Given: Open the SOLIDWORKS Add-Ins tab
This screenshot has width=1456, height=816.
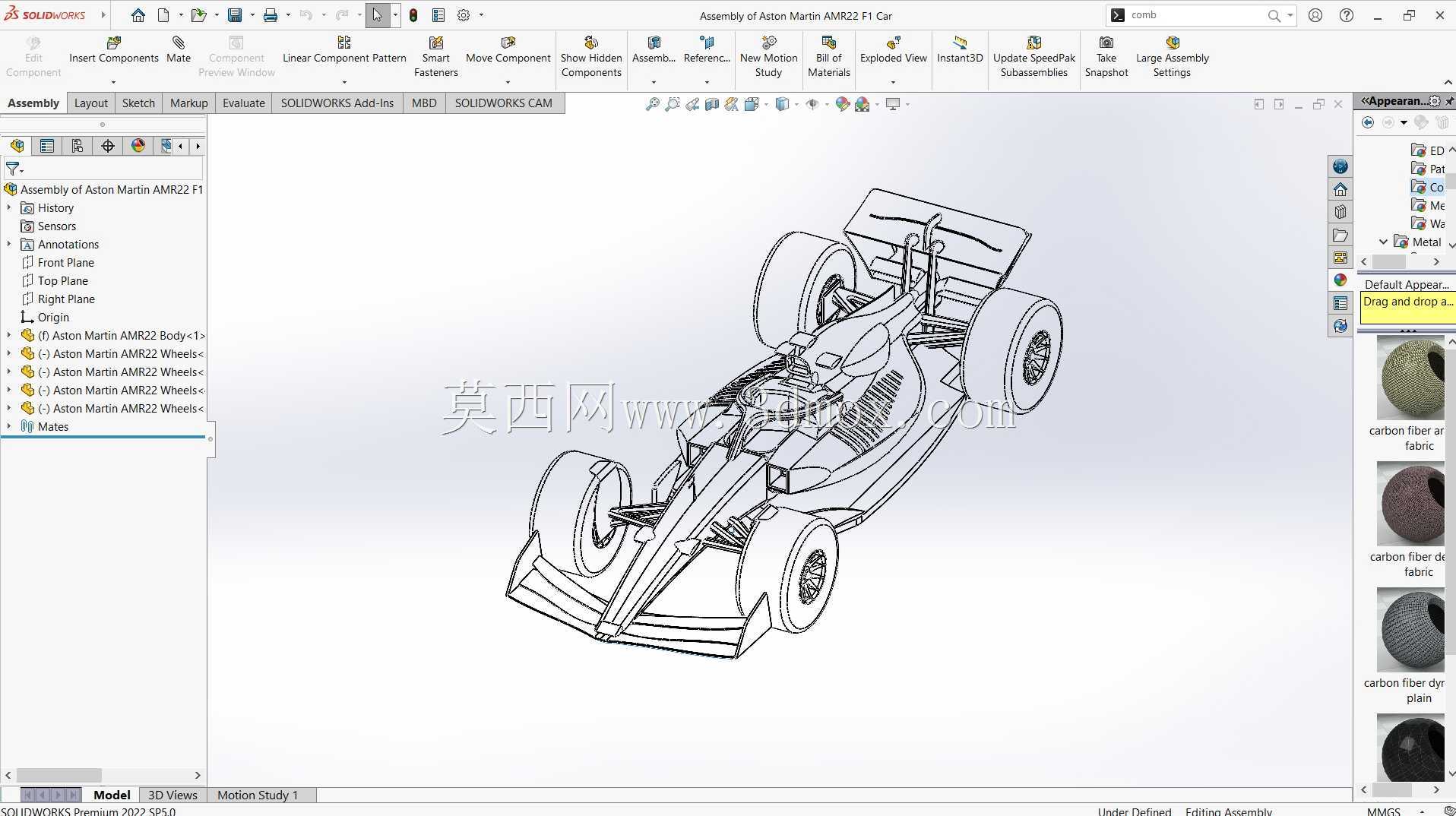Looking at the screenshot, I should coord(337,103).
